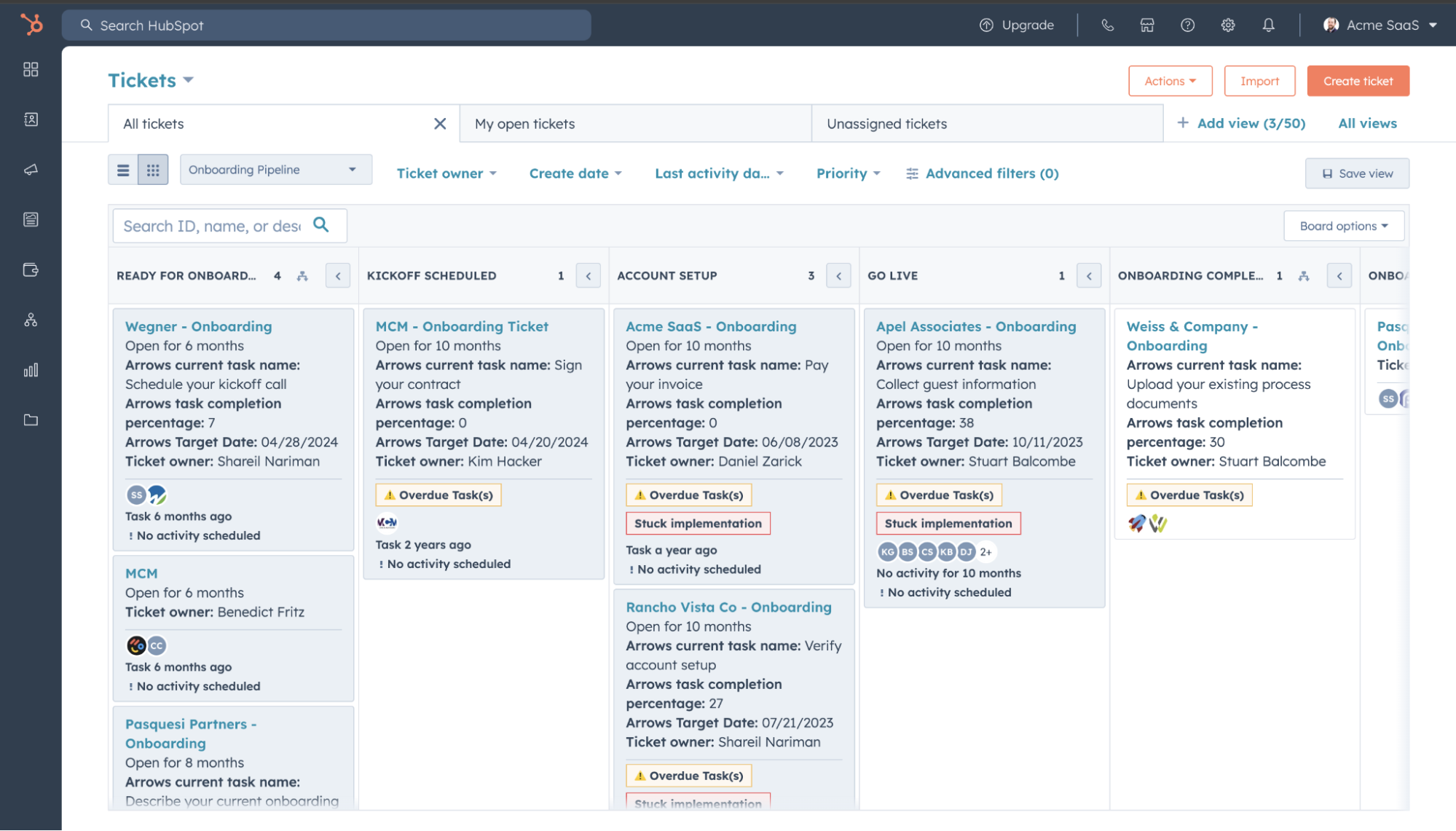
Task: Open the Actions dropdown button
Action: [1170, 81]
